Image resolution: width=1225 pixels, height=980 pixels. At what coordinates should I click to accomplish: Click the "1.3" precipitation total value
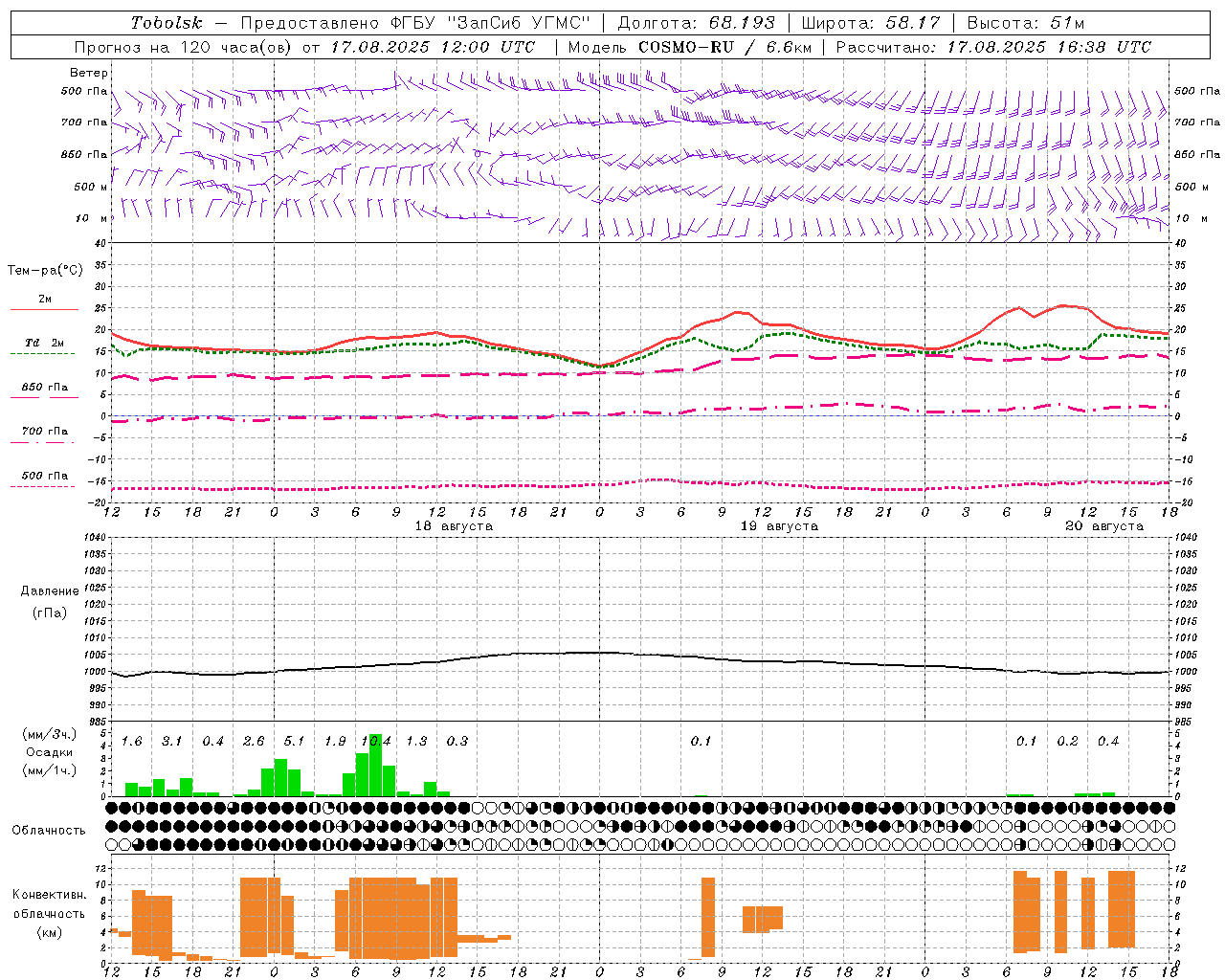(x=416, y=742)
